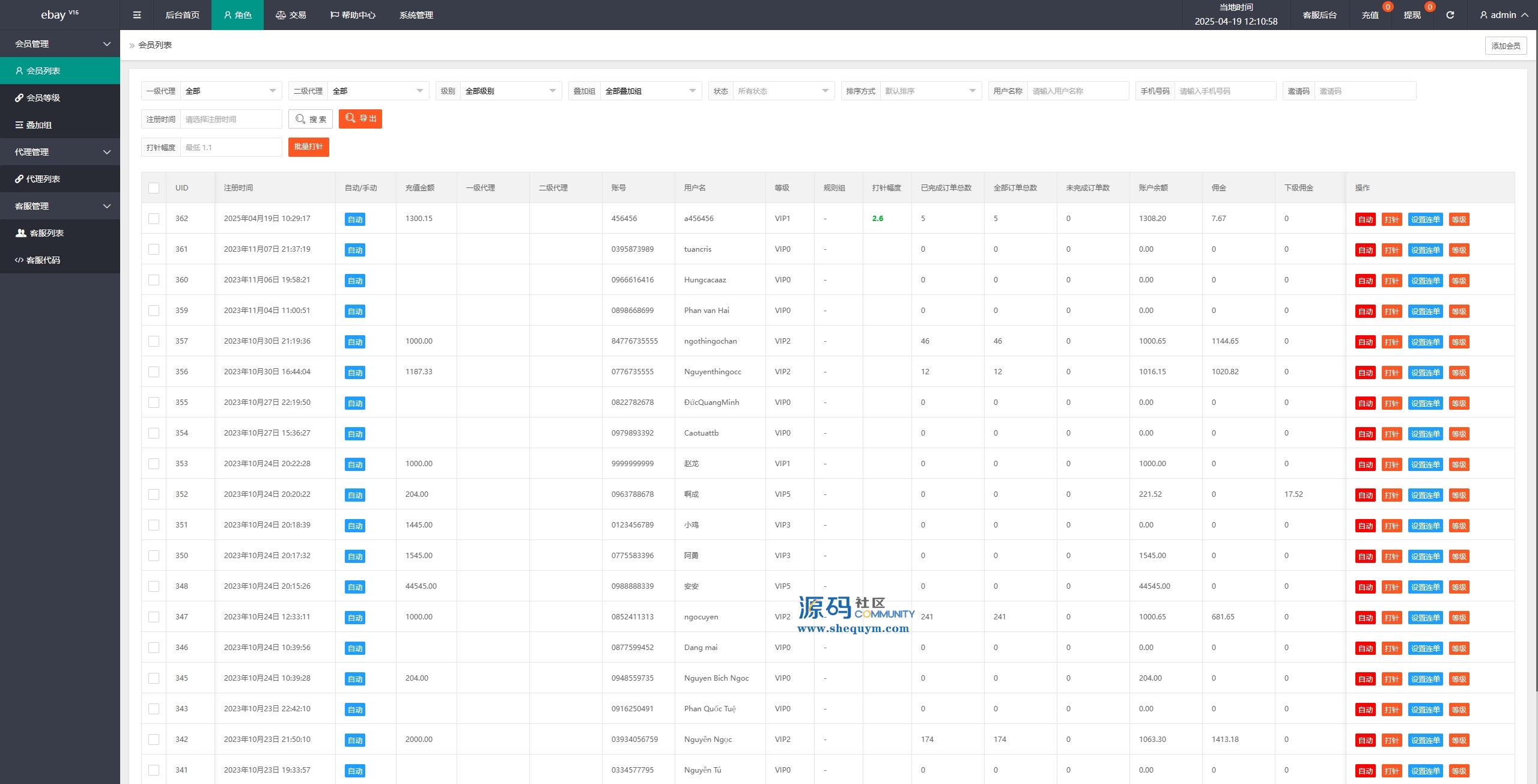Viewport: 1538px width, 784px height.
Task: Click the orange 导出 export button
Action: pyautogui.click(x=360, y=119)
